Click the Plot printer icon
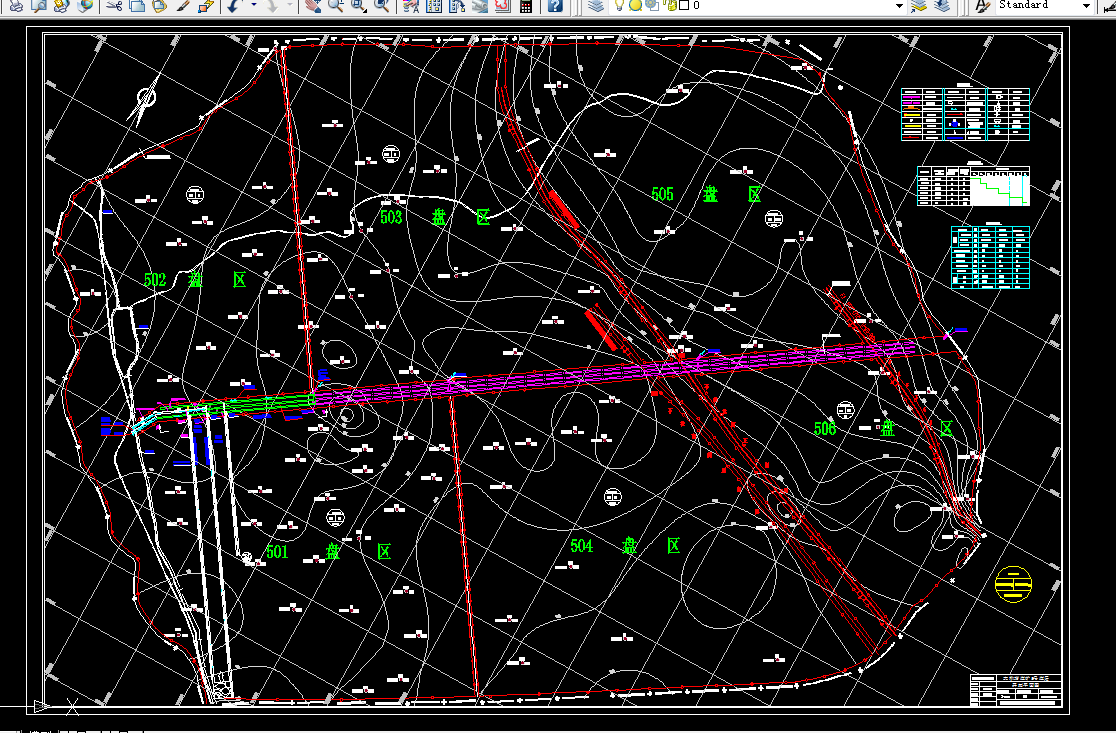The width and height of the screenshot is (1116, 733). click(16, 6)
